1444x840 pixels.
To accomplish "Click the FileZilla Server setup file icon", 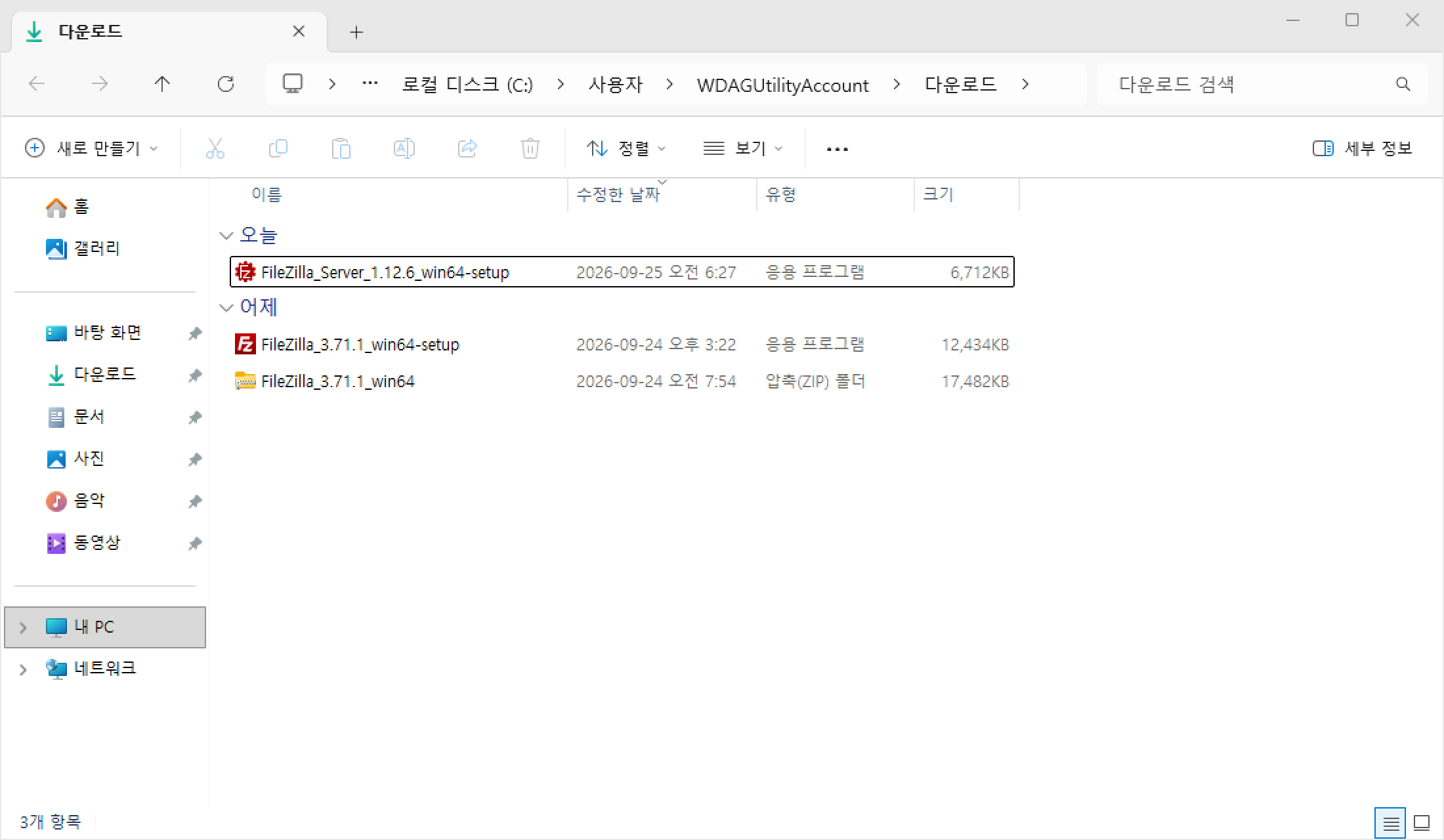I will [245, 272].
